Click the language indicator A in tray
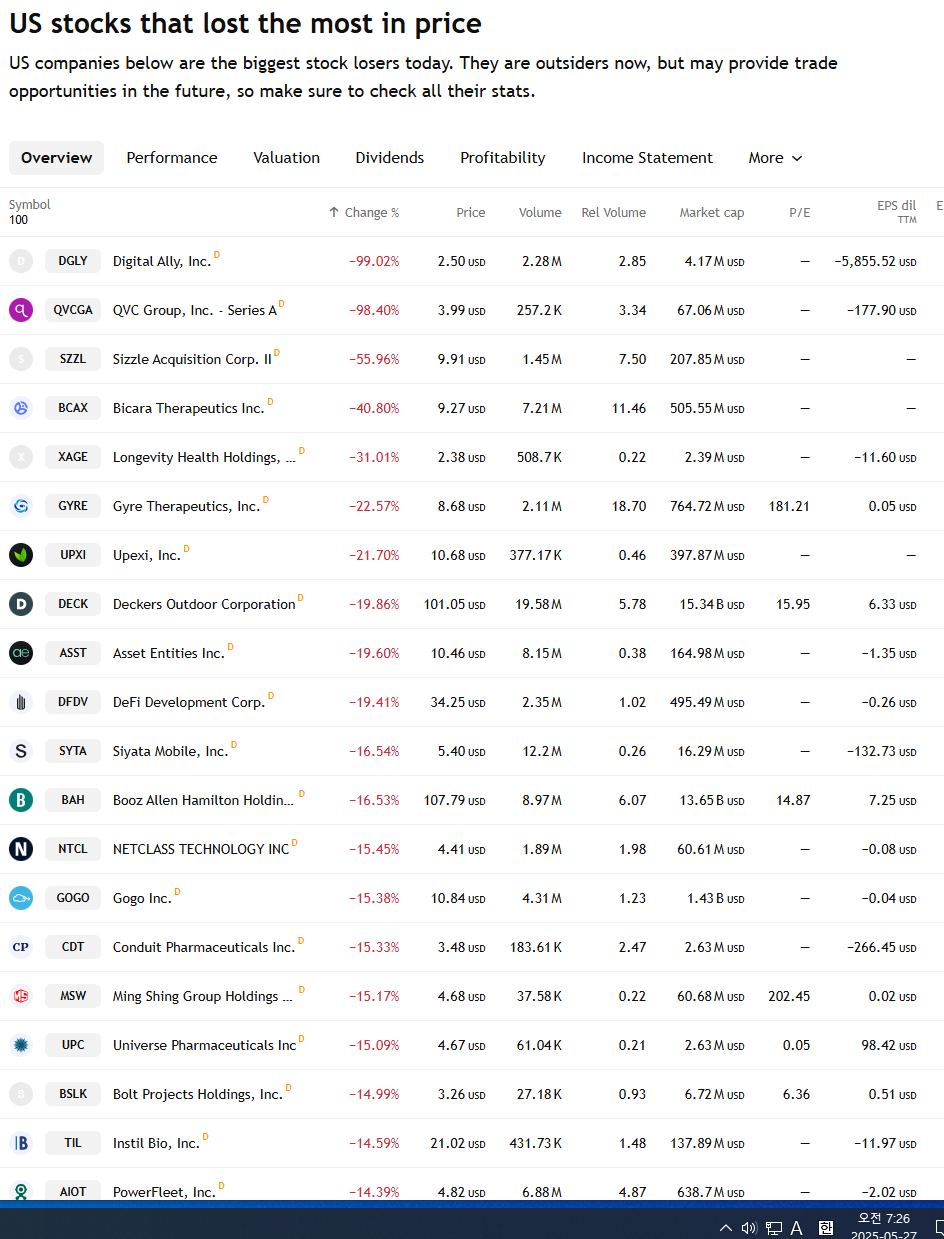Screen dimensions: 944x1239 [797, 1228]
